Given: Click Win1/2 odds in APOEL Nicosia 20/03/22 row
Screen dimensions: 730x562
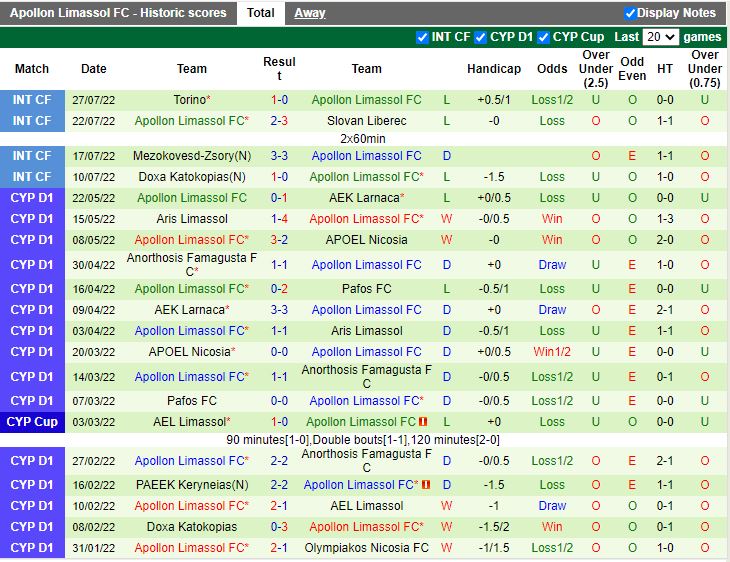Looking at the screenshot, I should point(552,352).
